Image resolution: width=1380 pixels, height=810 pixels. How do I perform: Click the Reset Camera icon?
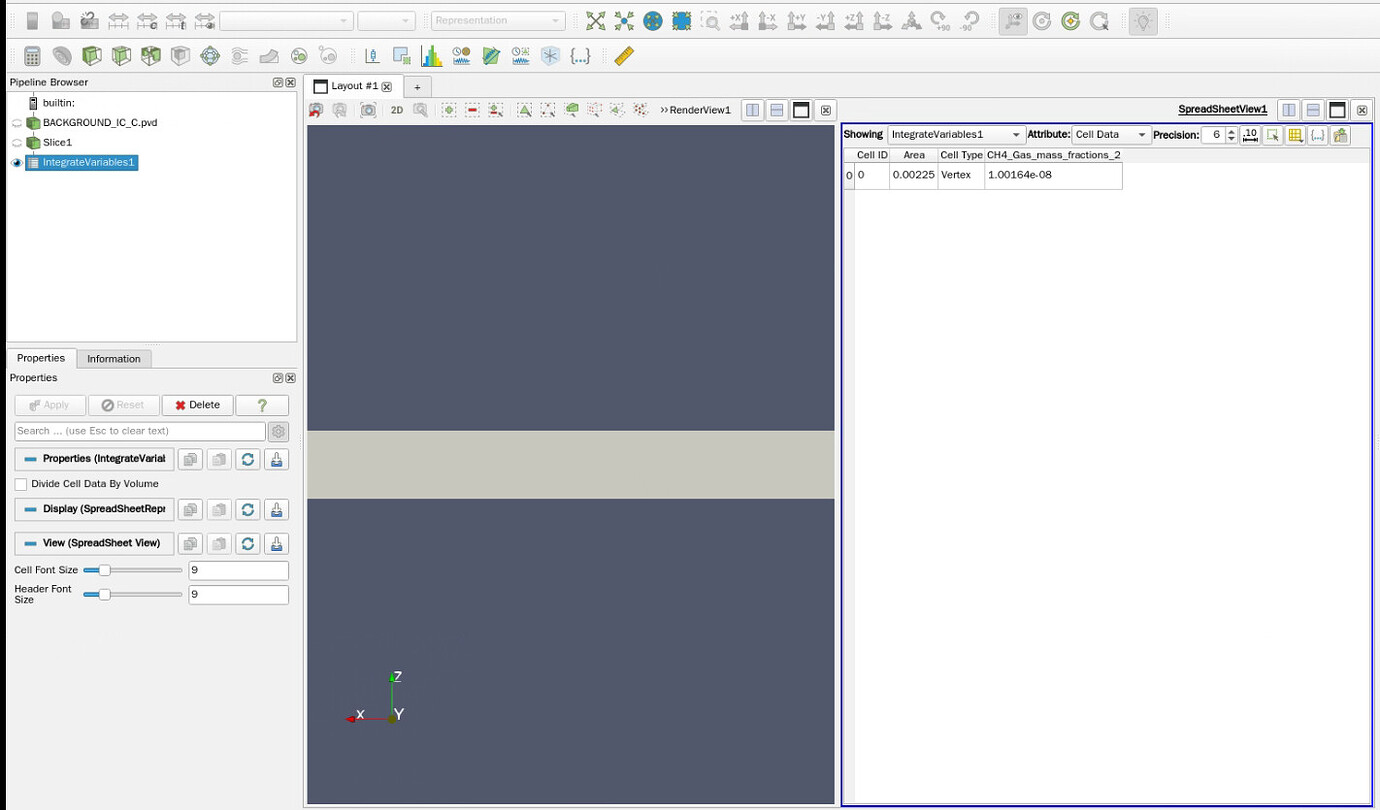[596, 20]
